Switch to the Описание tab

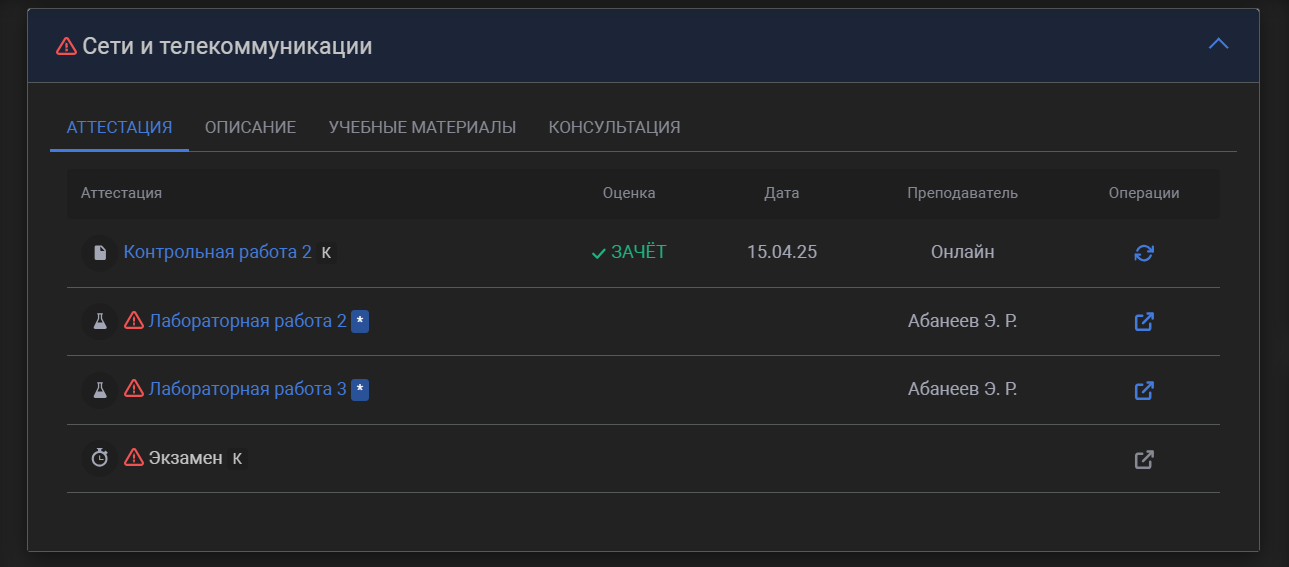point(250,127)
